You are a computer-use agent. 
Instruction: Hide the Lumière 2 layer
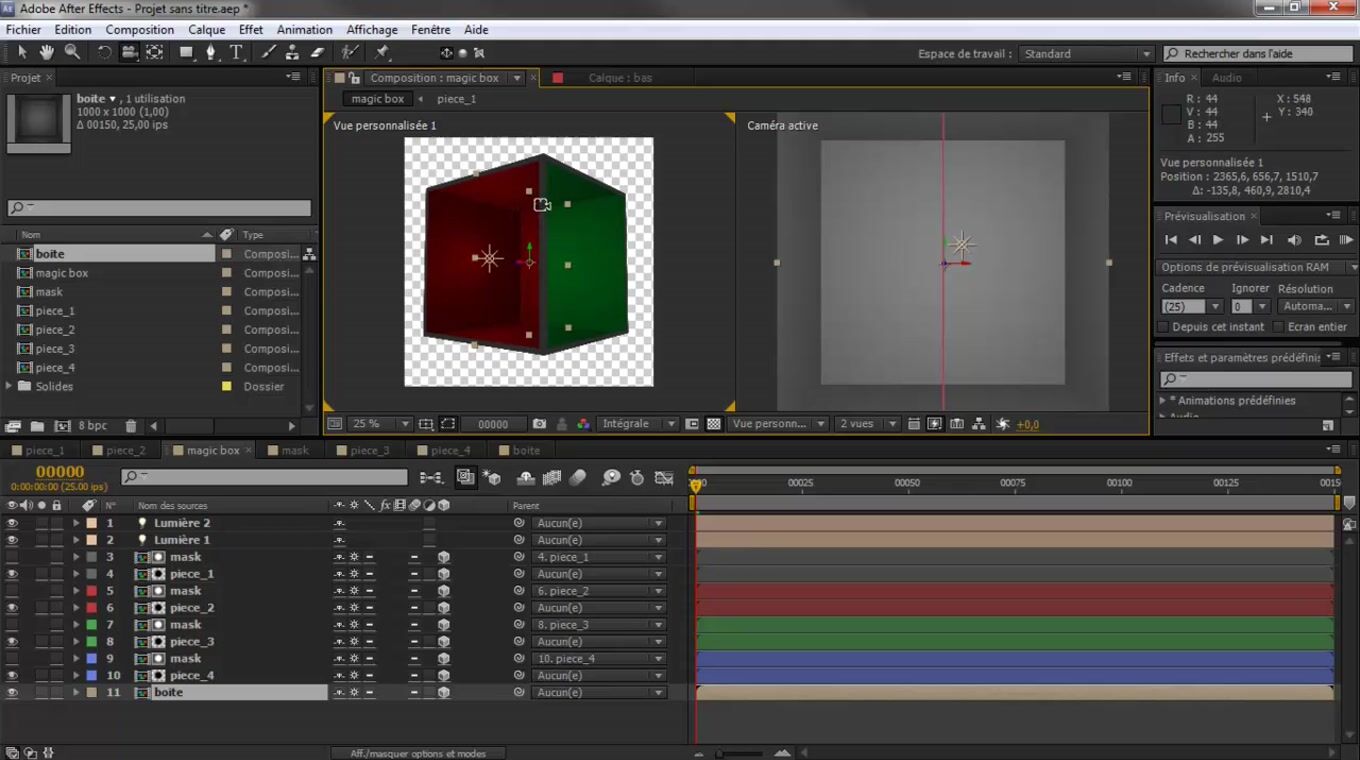(12, 523)
